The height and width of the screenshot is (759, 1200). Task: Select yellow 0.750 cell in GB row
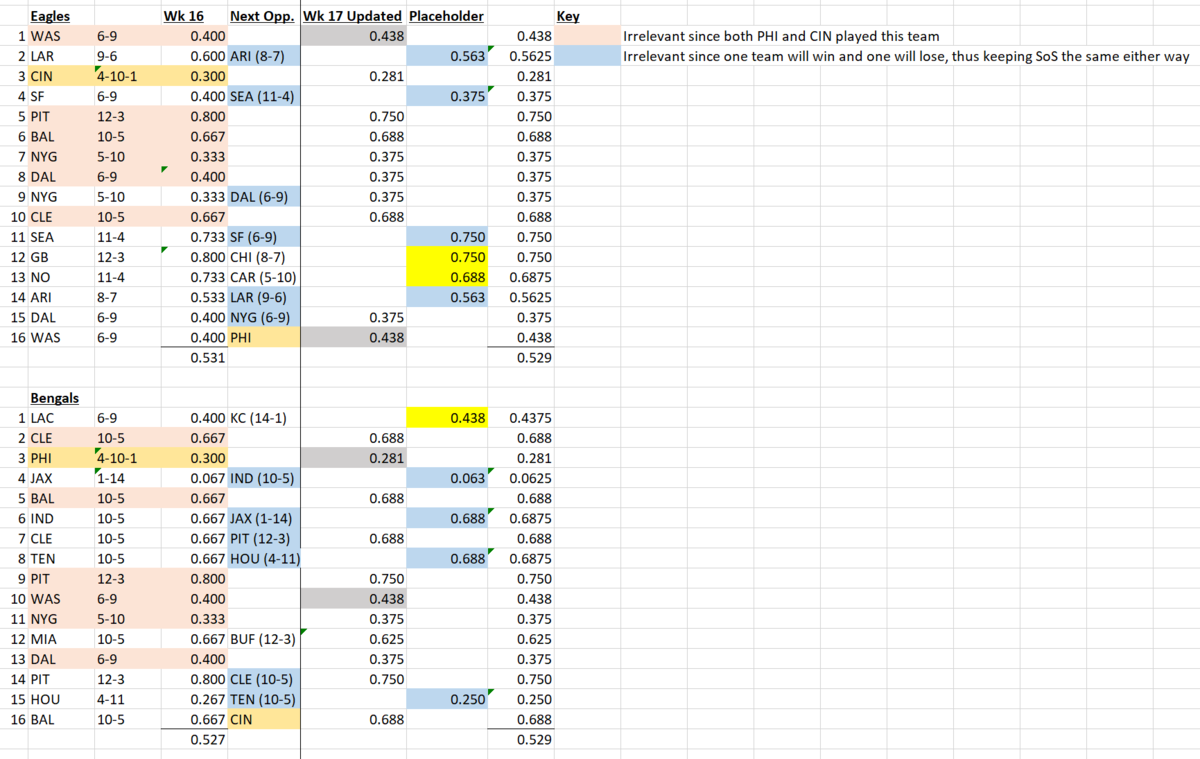447,257
